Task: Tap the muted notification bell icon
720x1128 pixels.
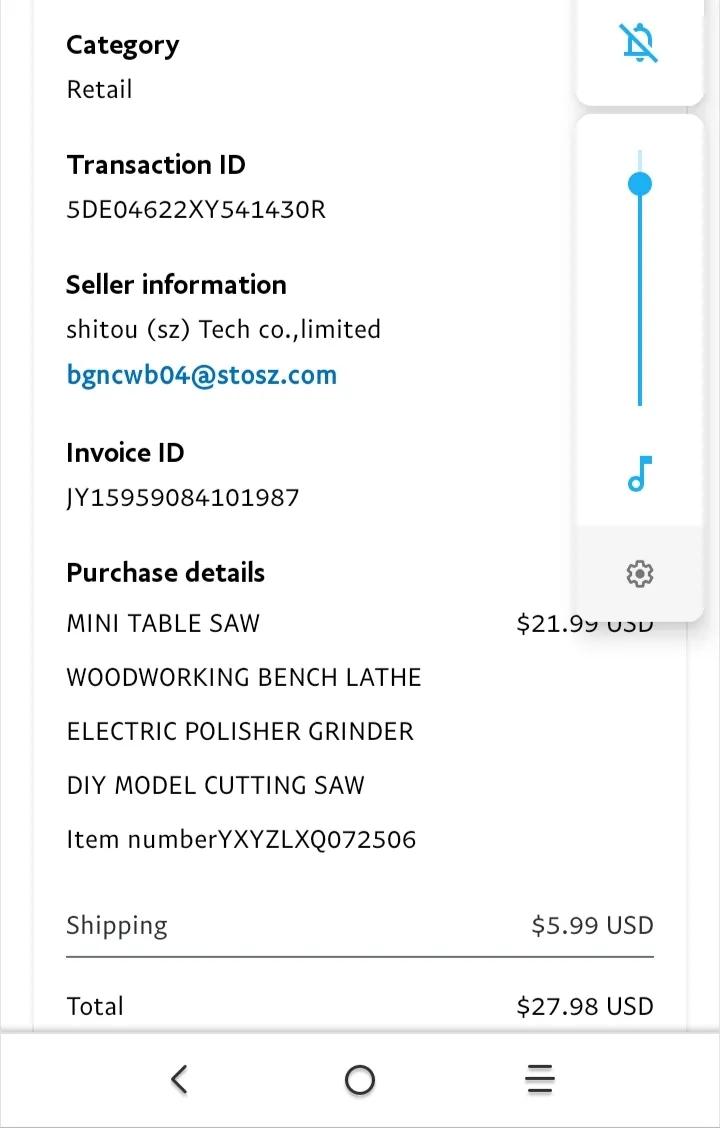Action: point(639,43)
